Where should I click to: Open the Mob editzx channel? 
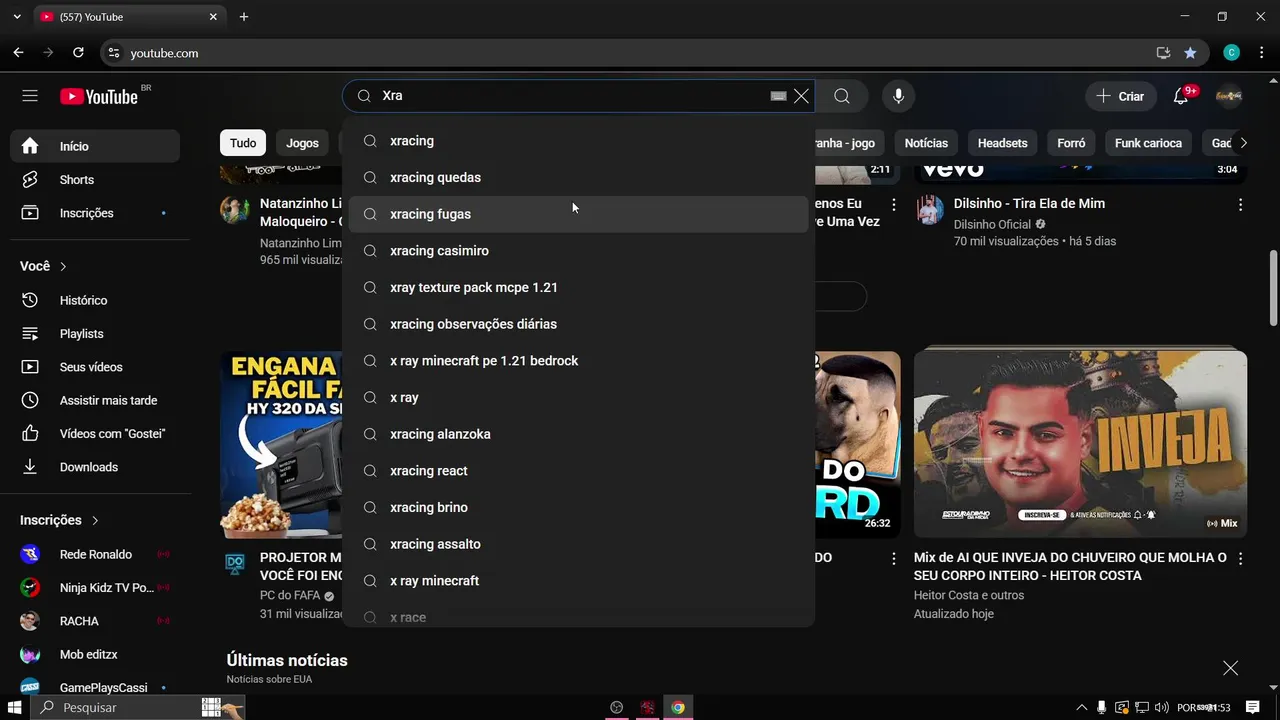click(95, 655)
